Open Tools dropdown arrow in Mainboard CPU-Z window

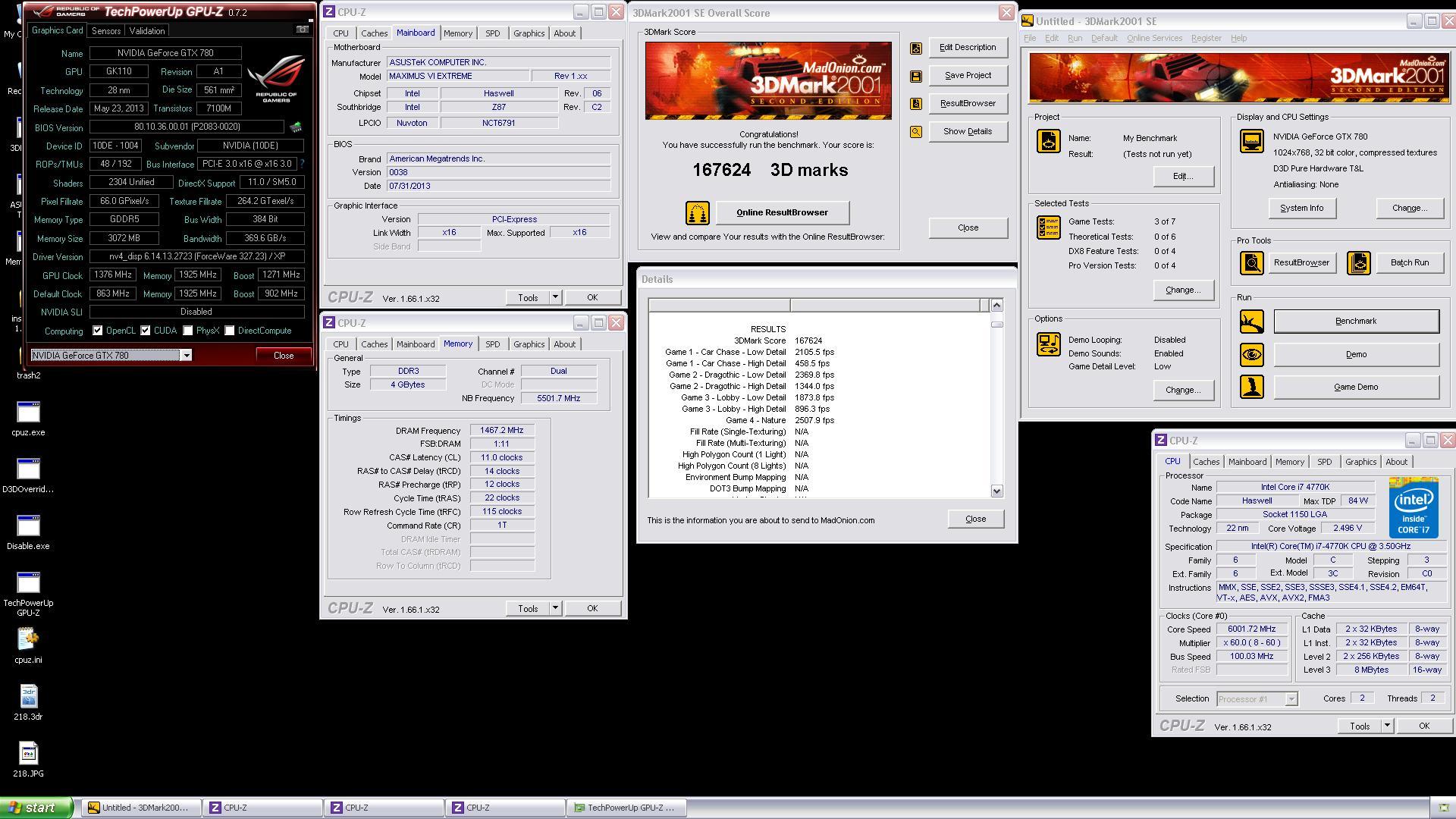pos(555,298)
